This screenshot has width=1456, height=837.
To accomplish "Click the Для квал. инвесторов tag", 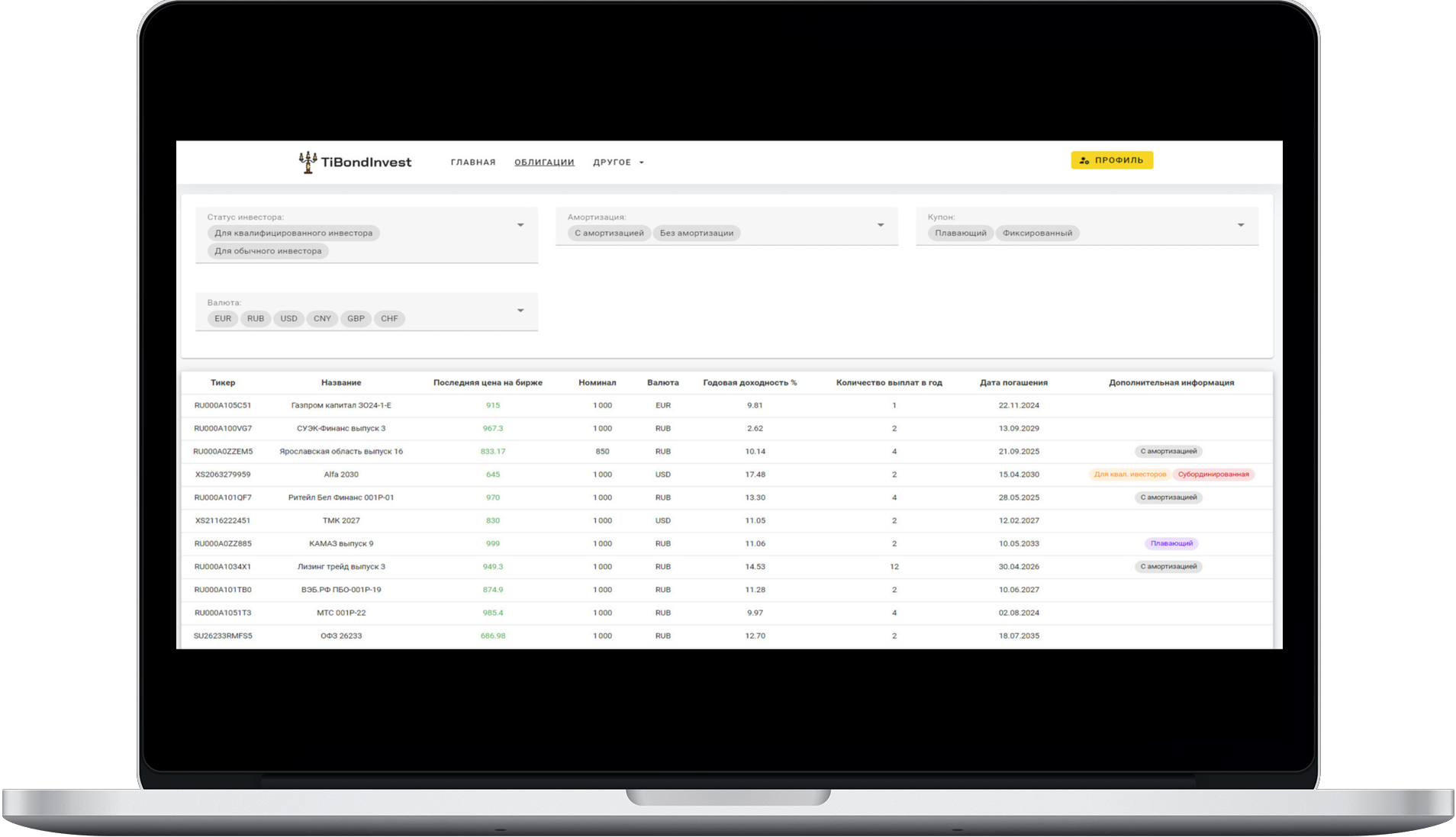I will click(1130, 475).
